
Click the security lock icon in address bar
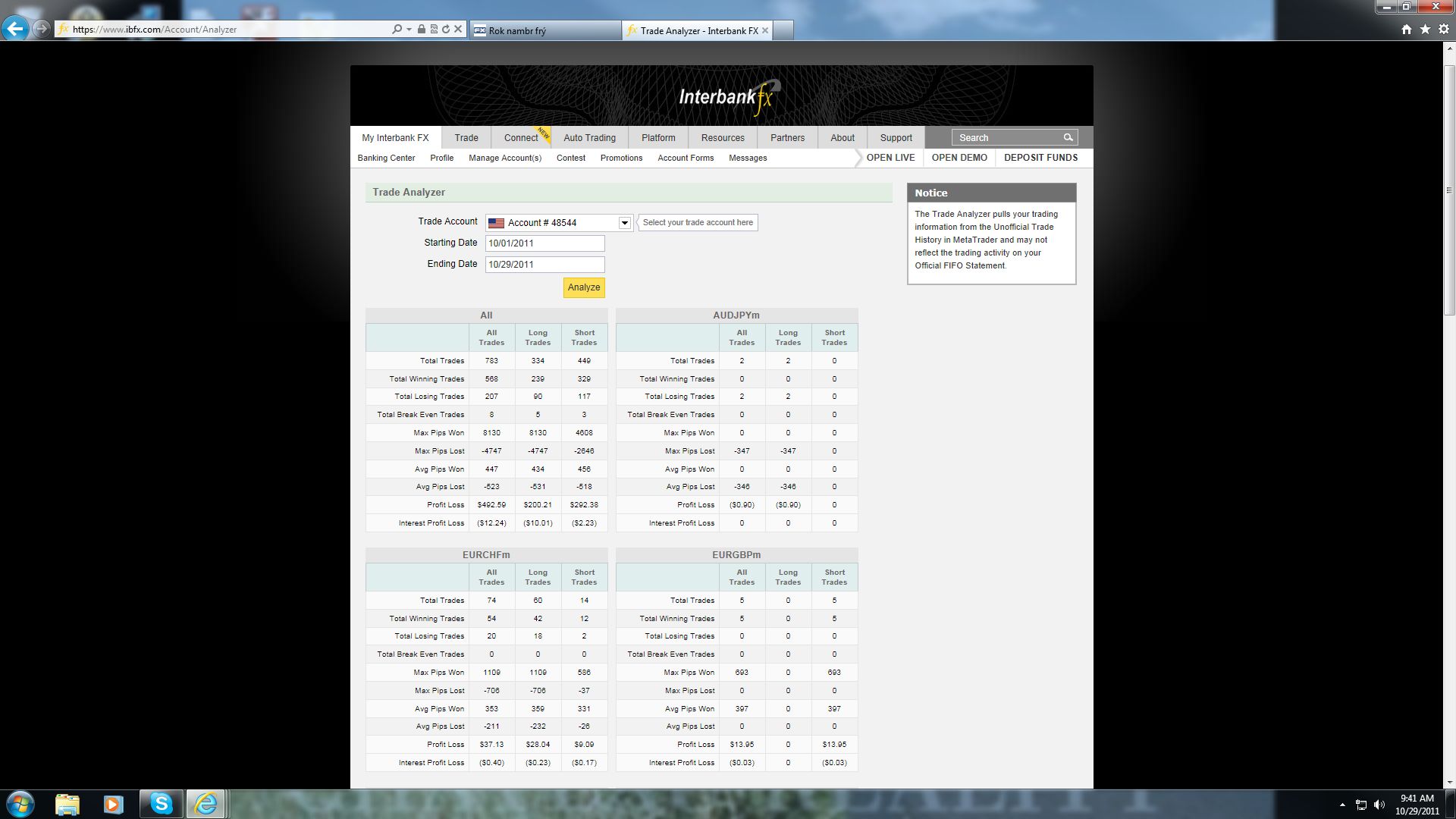422,29
